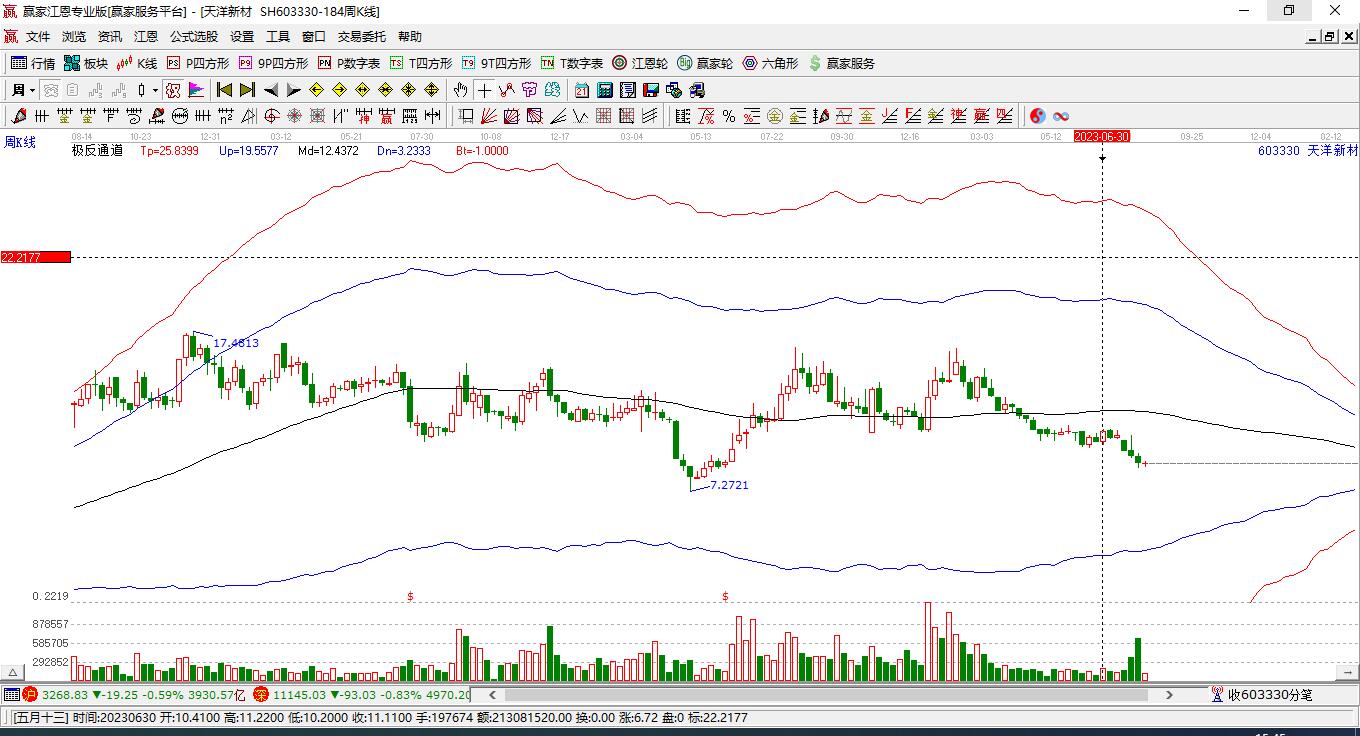Open the 行情 quotes view
Image resolution: width=1360 pixels, height=736 pixels.
tap(33, 63)
